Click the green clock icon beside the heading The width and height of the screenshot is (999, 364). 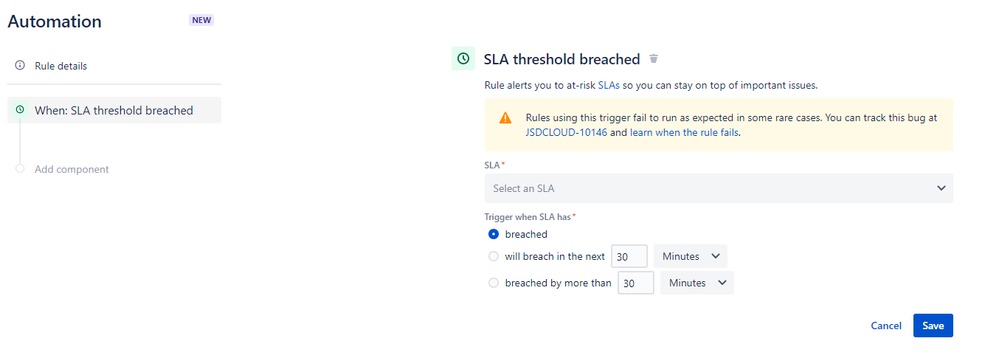[x=463, y=59]
